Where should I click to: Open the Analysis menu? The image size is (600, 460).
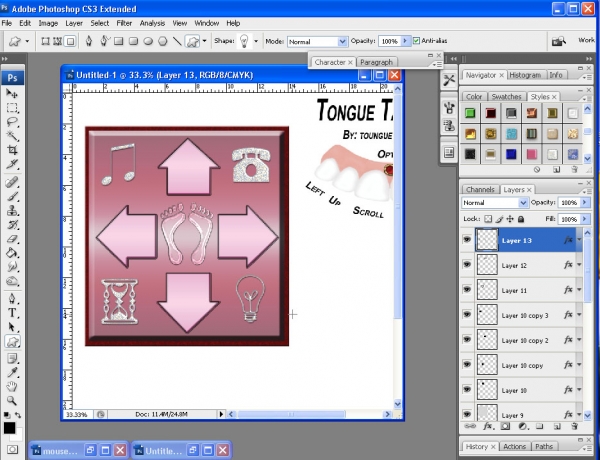152,23
